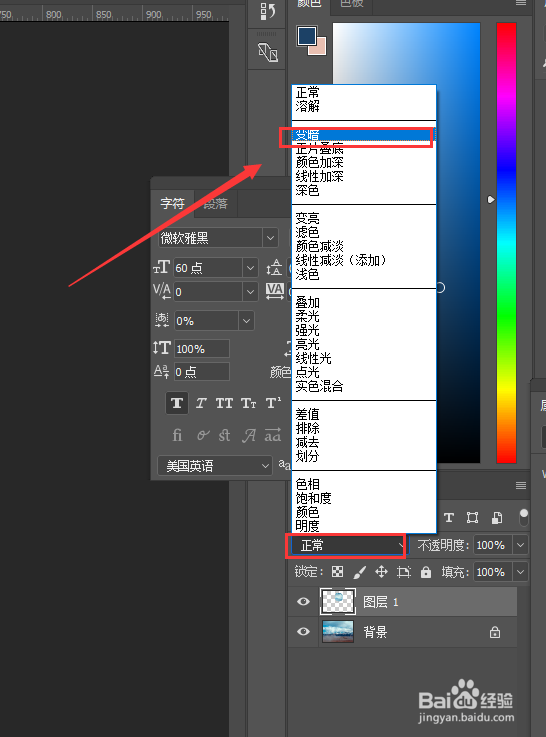Select the 背景 layer thumbnail

pos(338,631)
